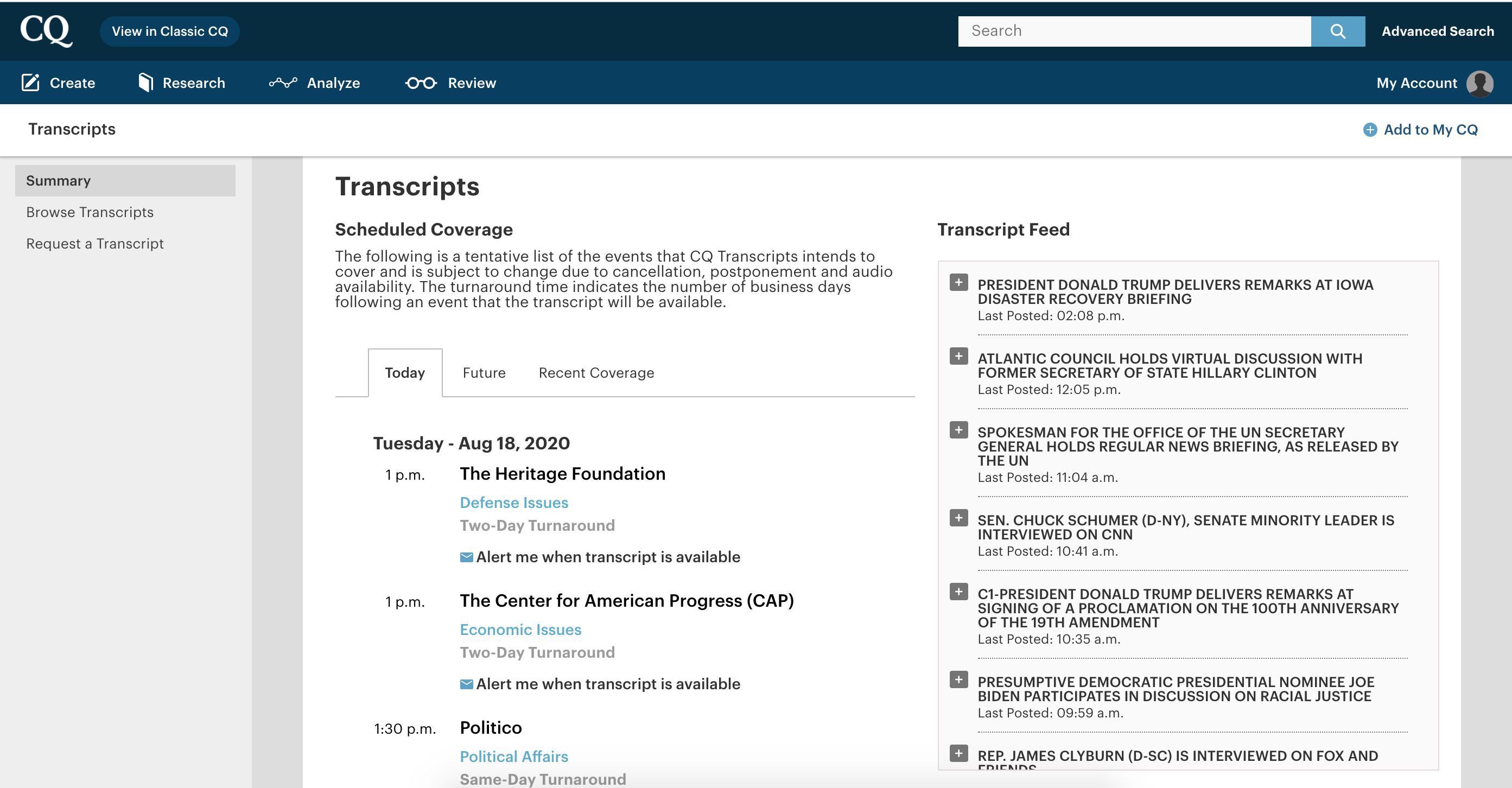Select Summary in the sidebar
The width and height of the screenshot is (1512, 788).
coord(125,181)
